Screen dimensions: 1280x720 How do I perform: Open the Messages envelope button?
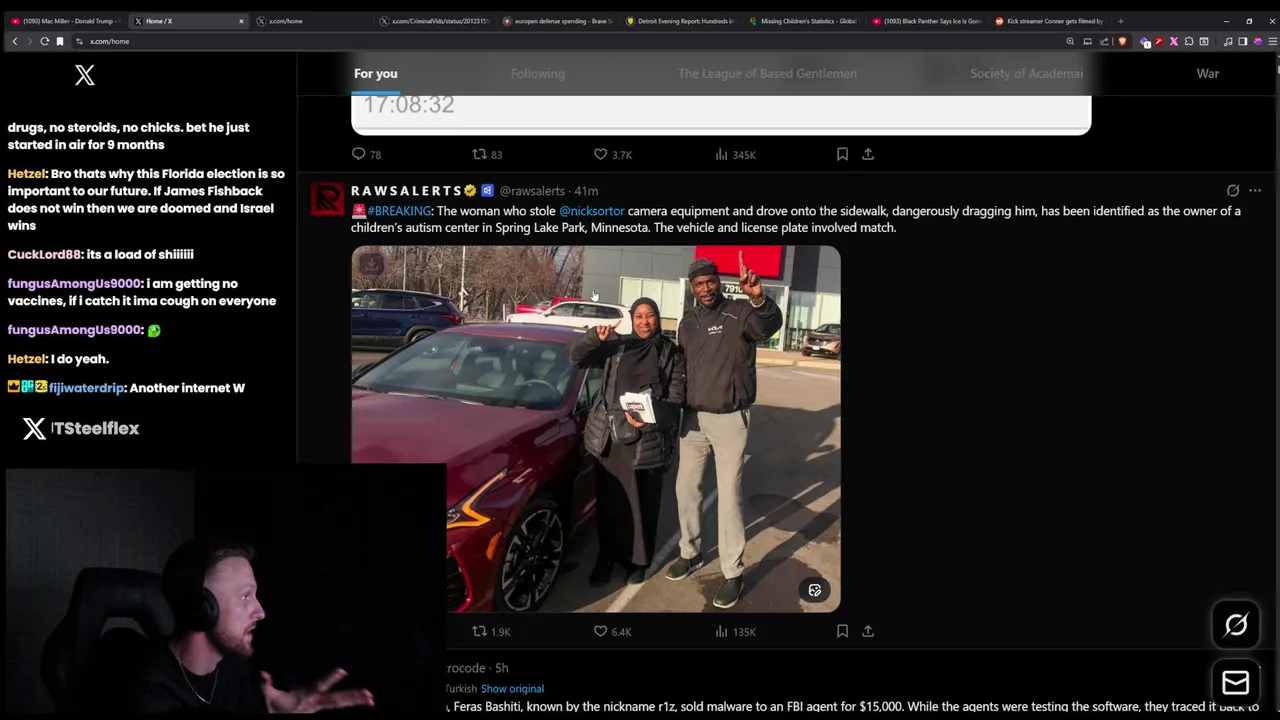pos(1236,682)
